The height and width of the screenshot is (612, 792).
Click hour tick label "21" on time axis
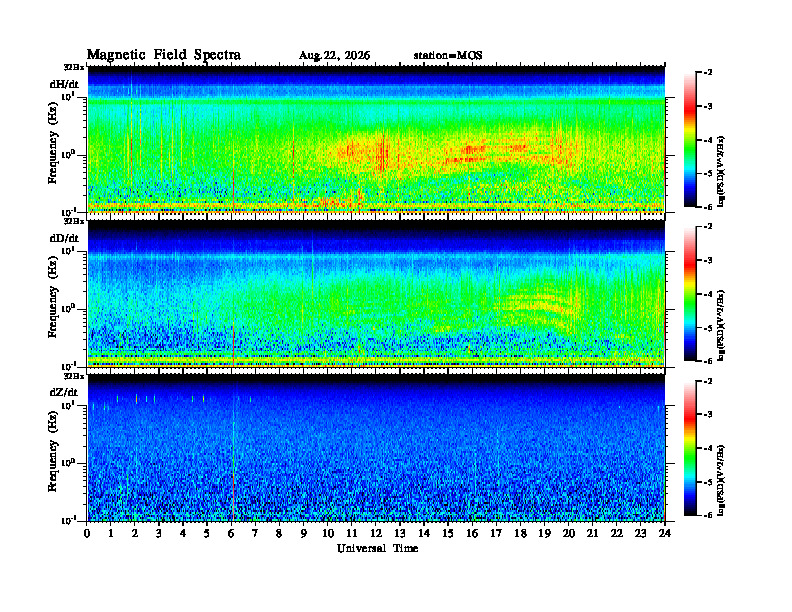(592, 533)
